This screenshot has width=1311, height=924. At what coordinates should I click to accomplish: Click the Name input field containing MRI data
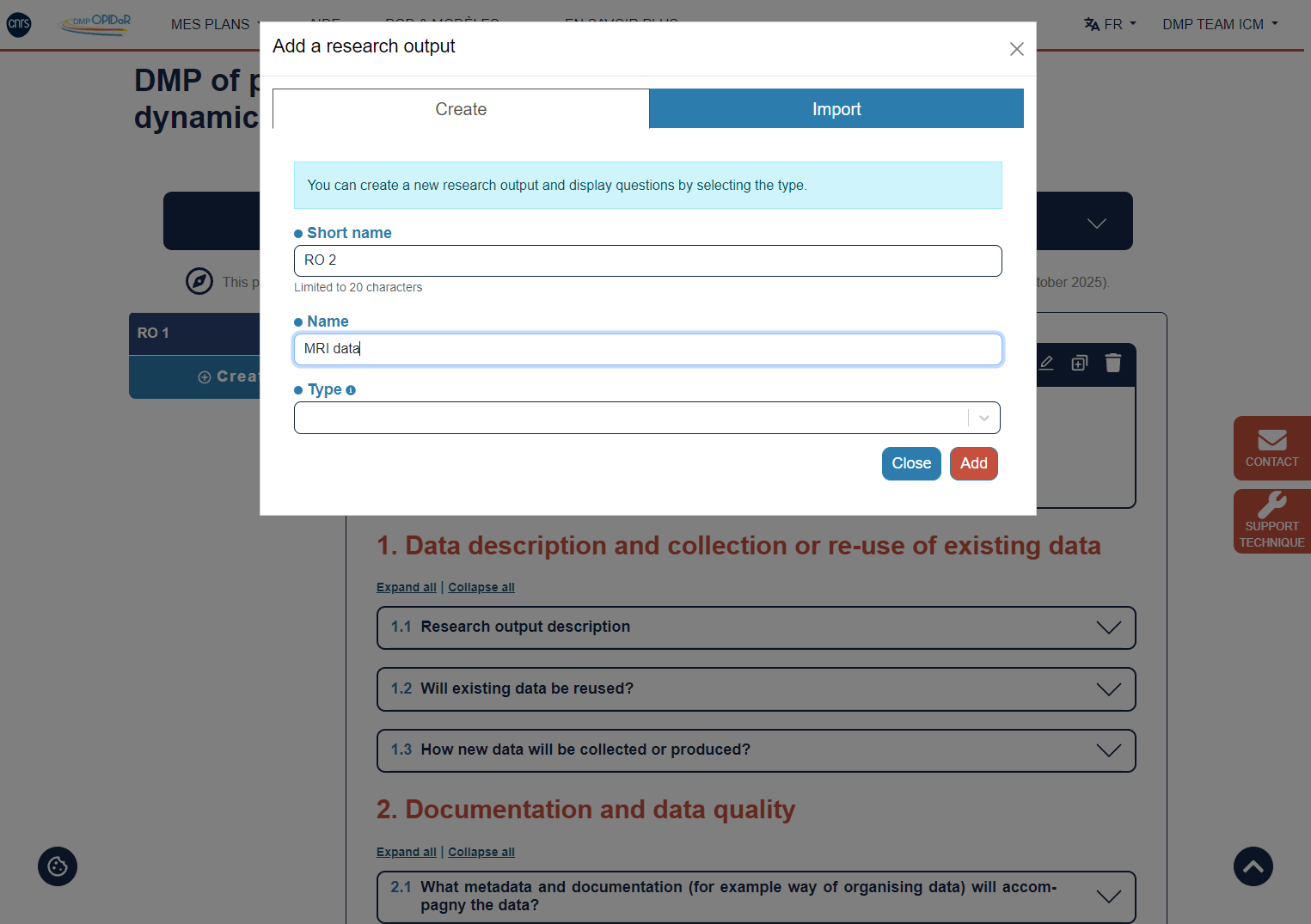[647, 349]
